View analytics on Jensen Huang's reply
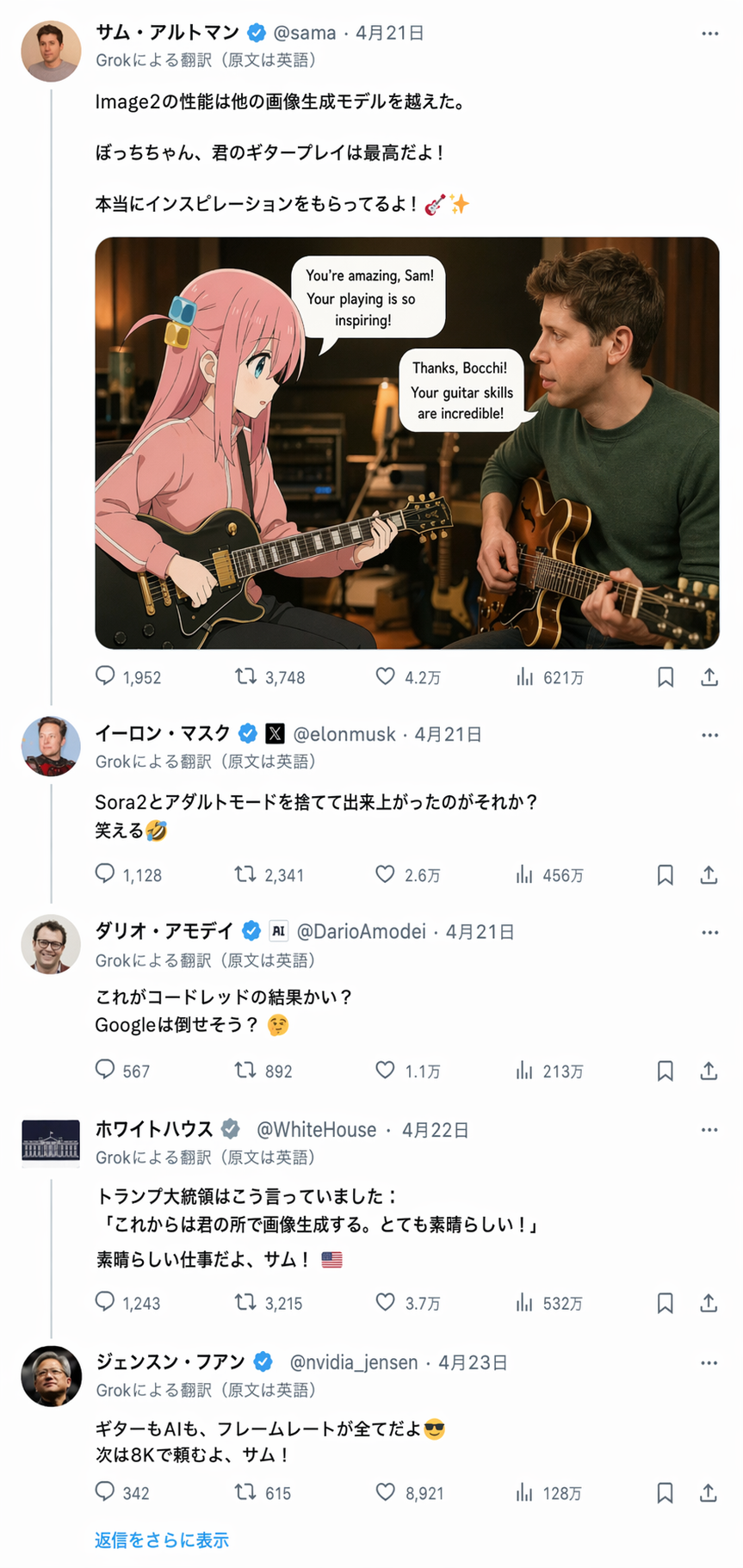This screenshot has height=1568, width=743. click(523, 1492)
